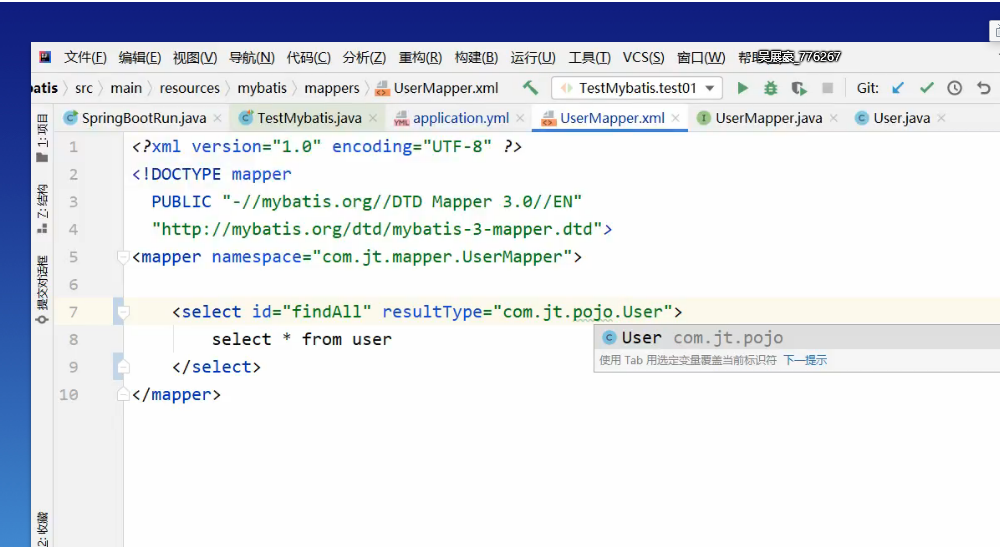This screenshot has height=547, width=1000.
Task: Run TestMybatis.test01 with the green play button
Action: pyautogui.click(x=742, y=88)
